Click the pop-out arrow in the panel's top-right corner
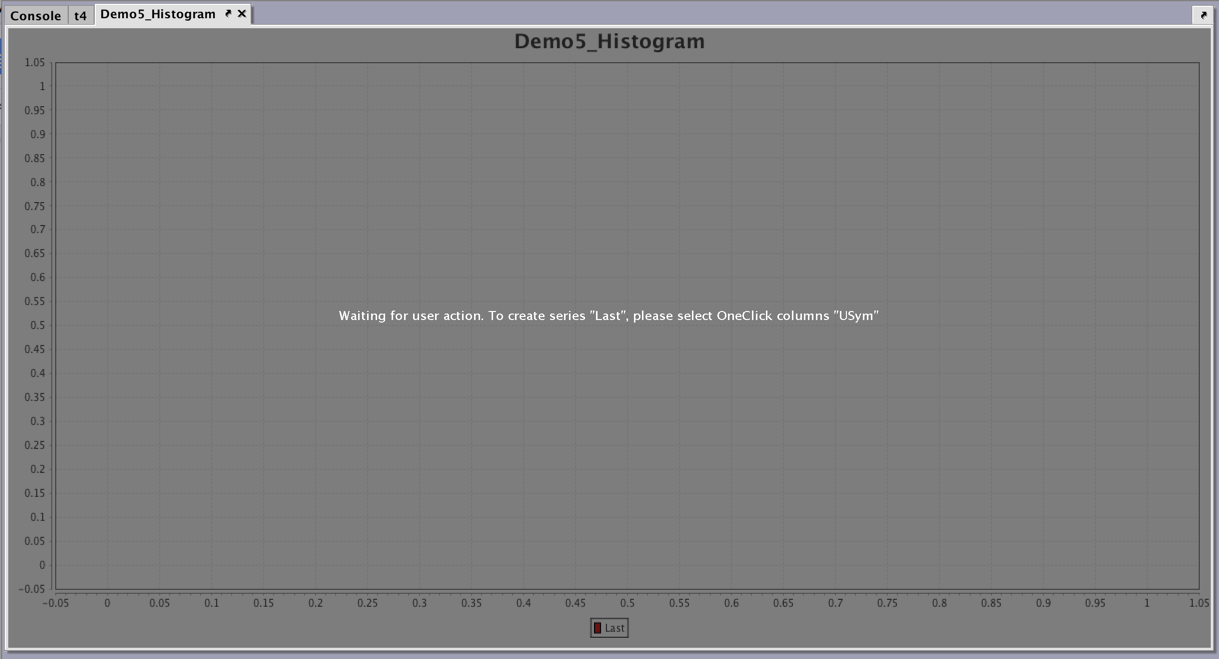 1203,15
